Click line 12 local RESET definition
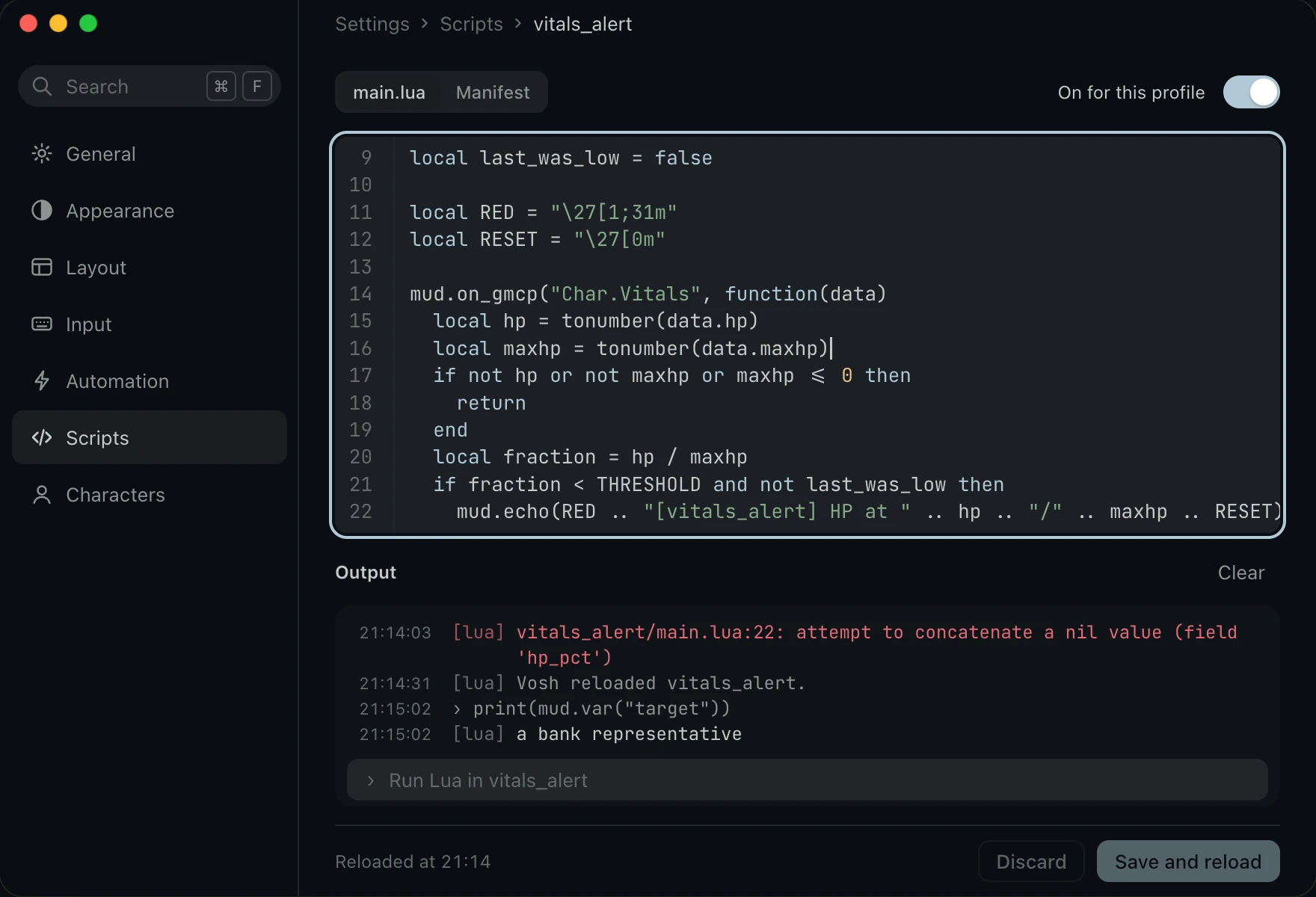The image size is (1316, 897). tap(537, 239)
